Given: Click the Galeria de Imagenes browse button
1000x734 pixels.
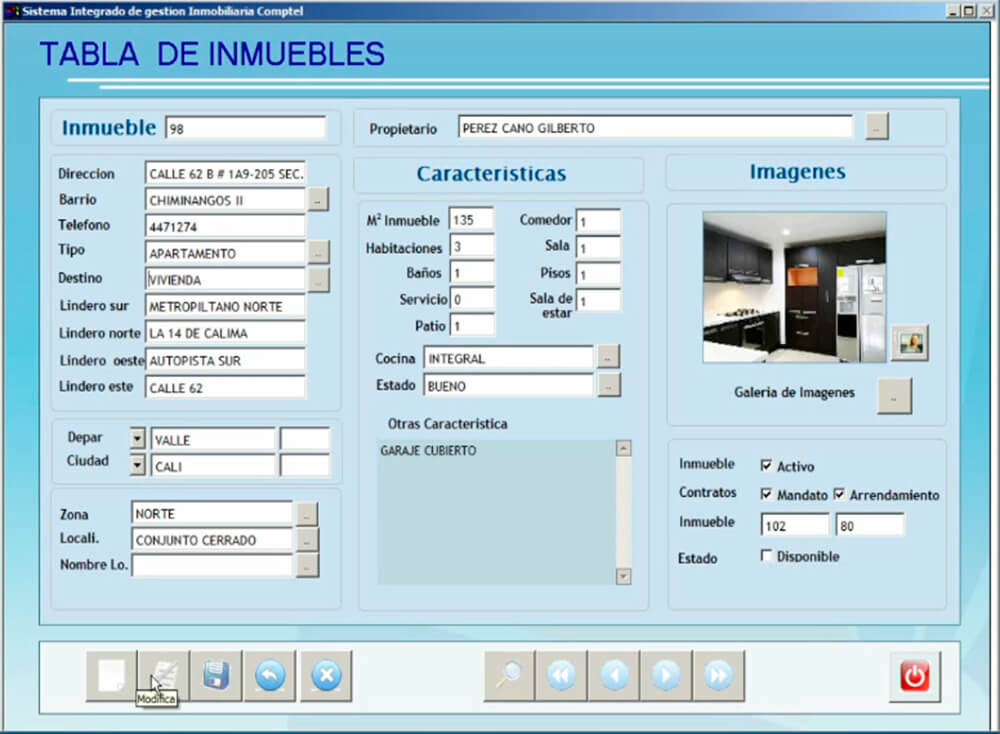Looking at the screenshot, I should tap(895, 396).
